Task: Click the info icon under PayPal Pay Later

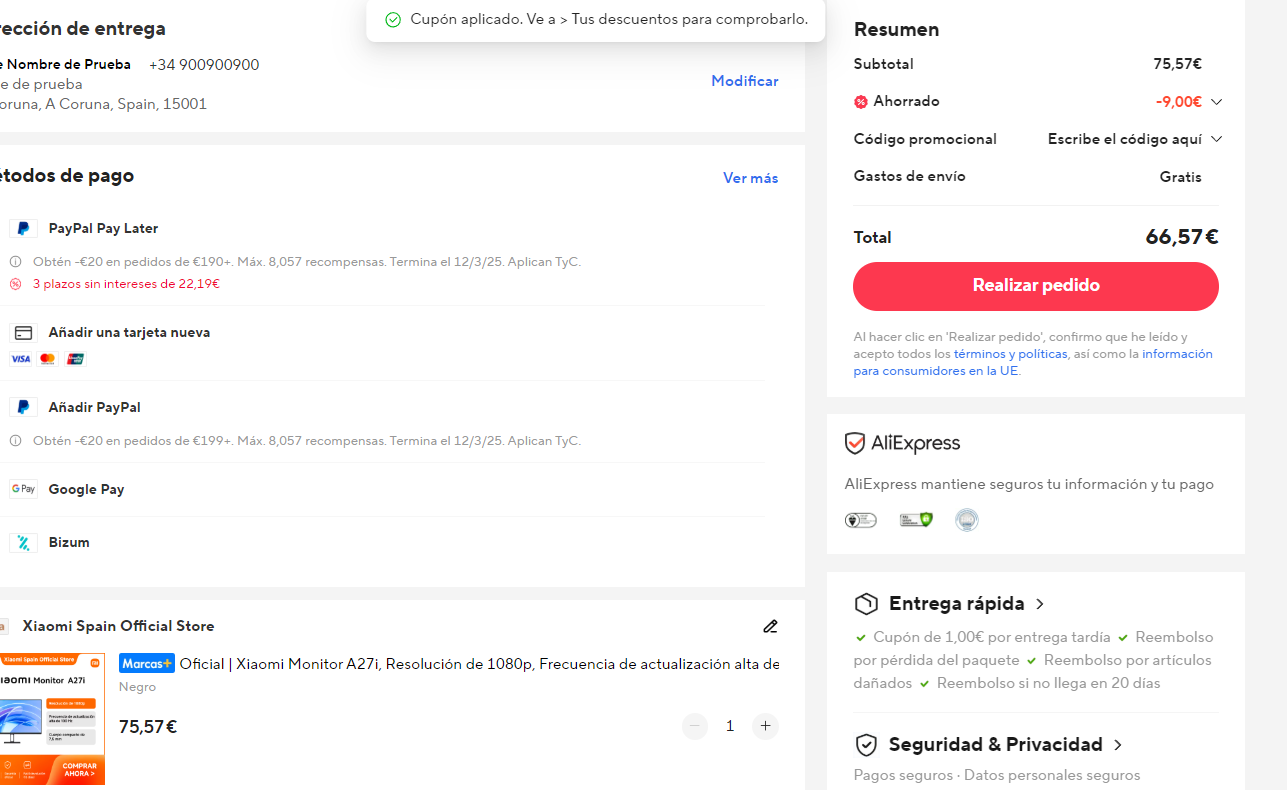Action: point(15,262)
